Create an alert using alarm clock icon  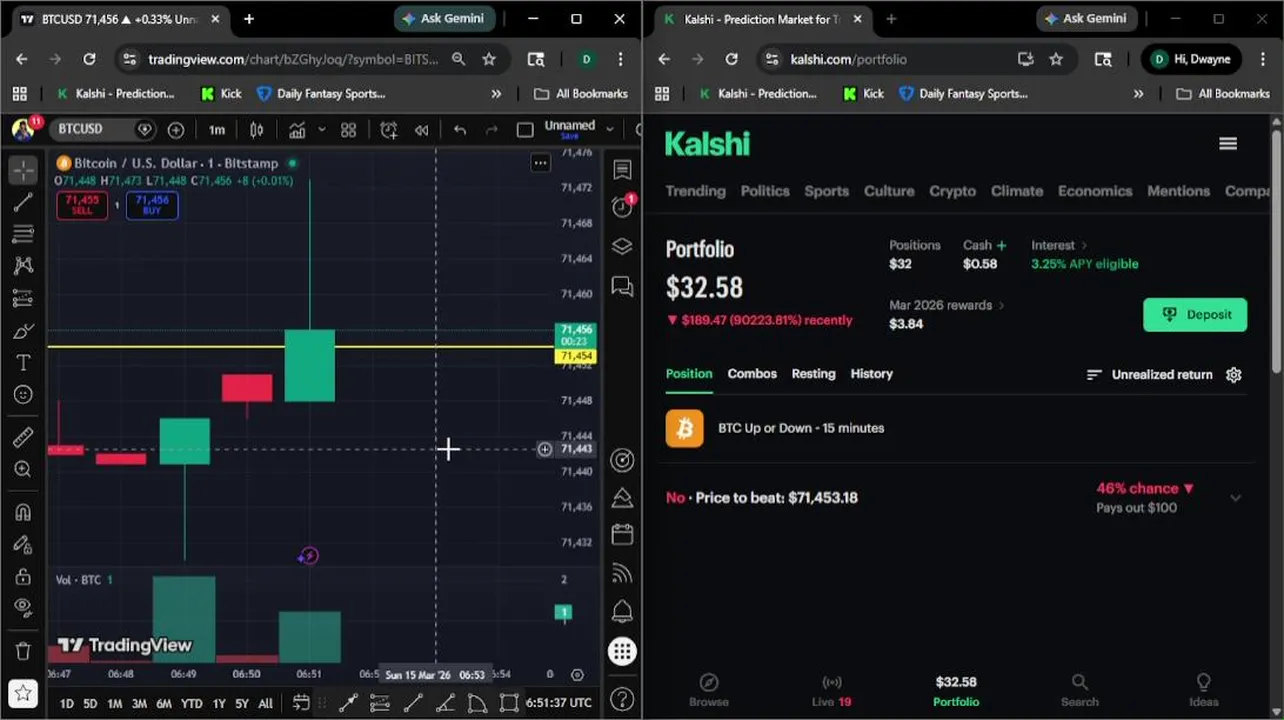[x=389, y=129]
